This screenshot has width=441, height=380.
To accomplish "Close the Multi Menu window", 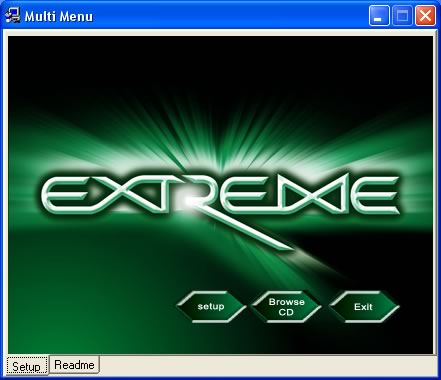I will click(425, 16).
